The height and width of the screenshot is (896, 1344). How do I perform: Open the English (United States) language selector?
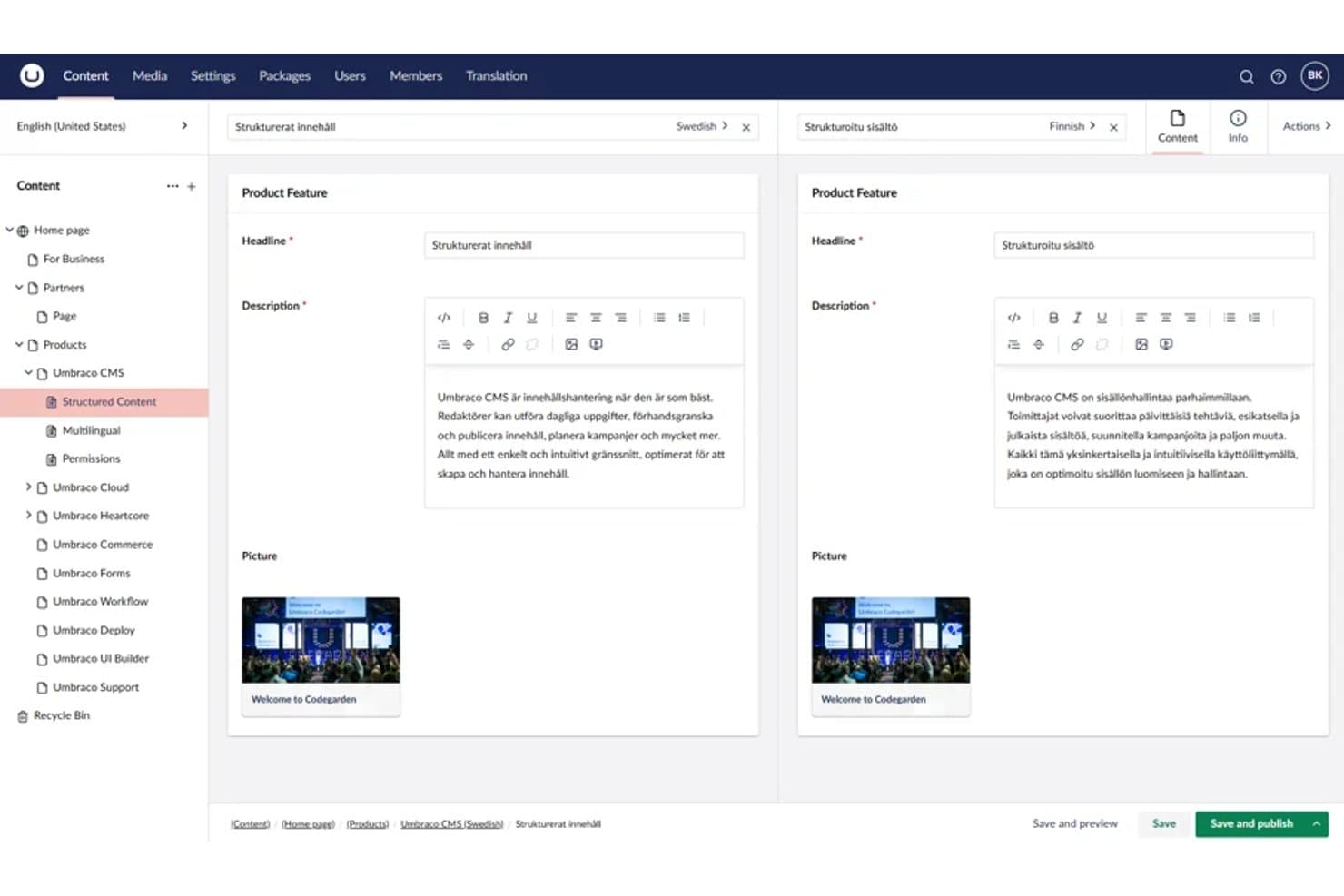pos(103,126)
